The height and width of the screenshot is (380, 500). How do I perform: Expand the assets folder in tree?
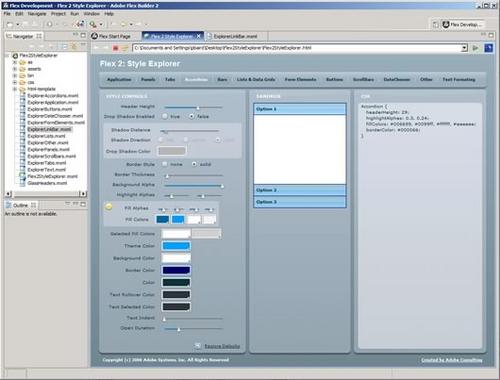(x=15, y=69)
